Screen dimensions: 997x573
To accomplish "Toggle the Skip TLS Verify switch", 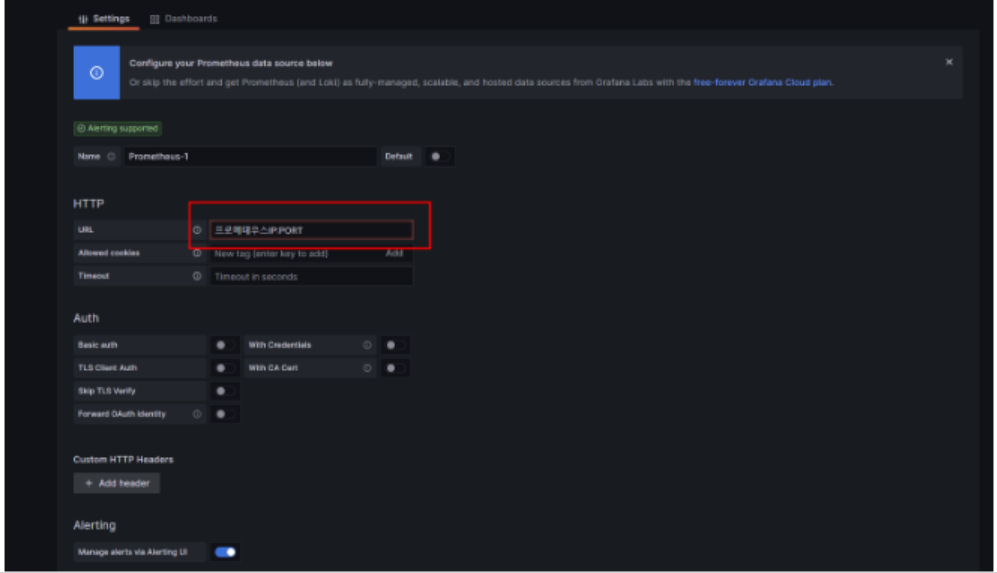I will click(x=224, y=391).
